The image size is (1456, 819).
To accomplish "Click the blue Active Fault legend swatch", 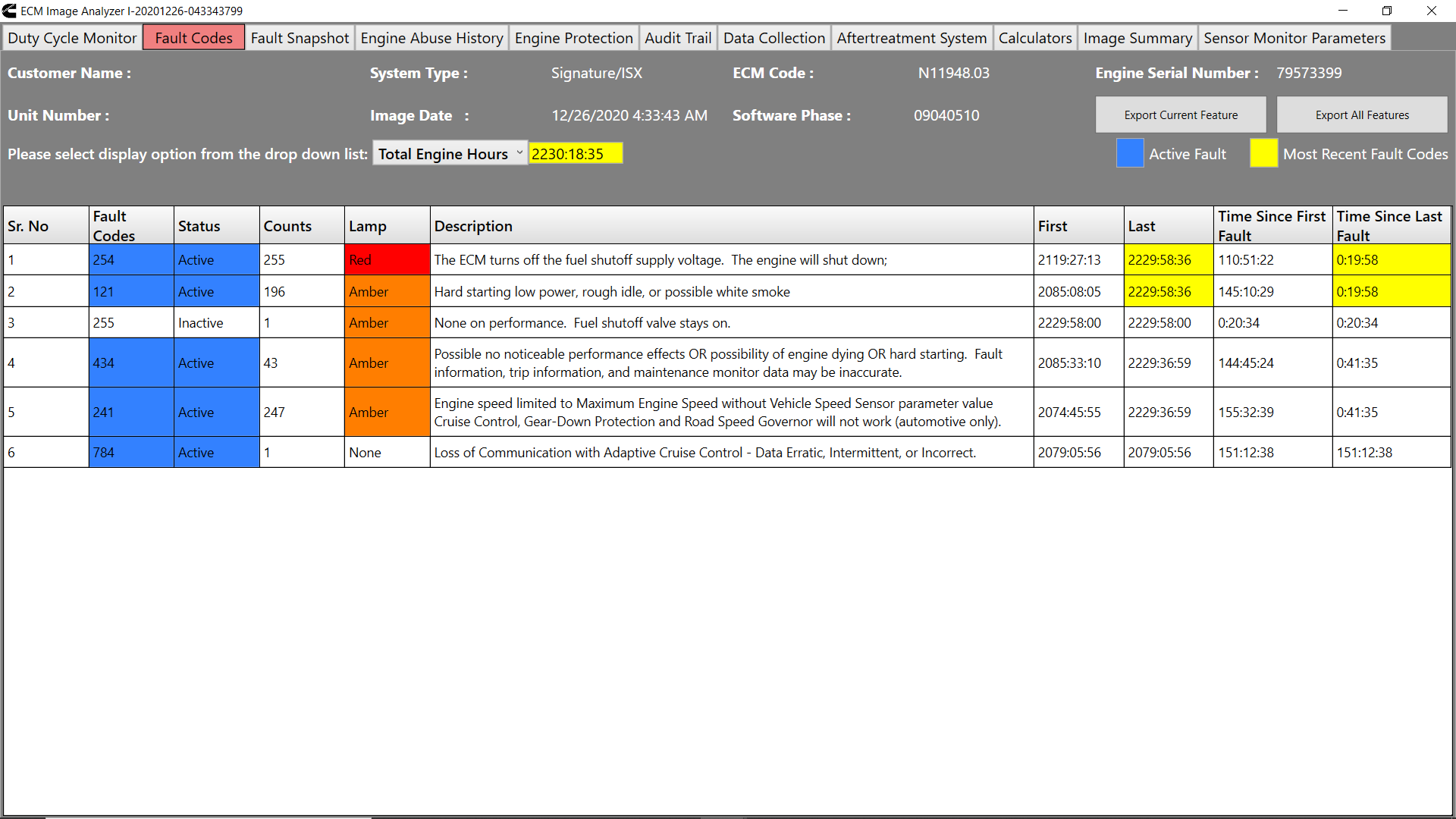I will (x=1129, y=152).
